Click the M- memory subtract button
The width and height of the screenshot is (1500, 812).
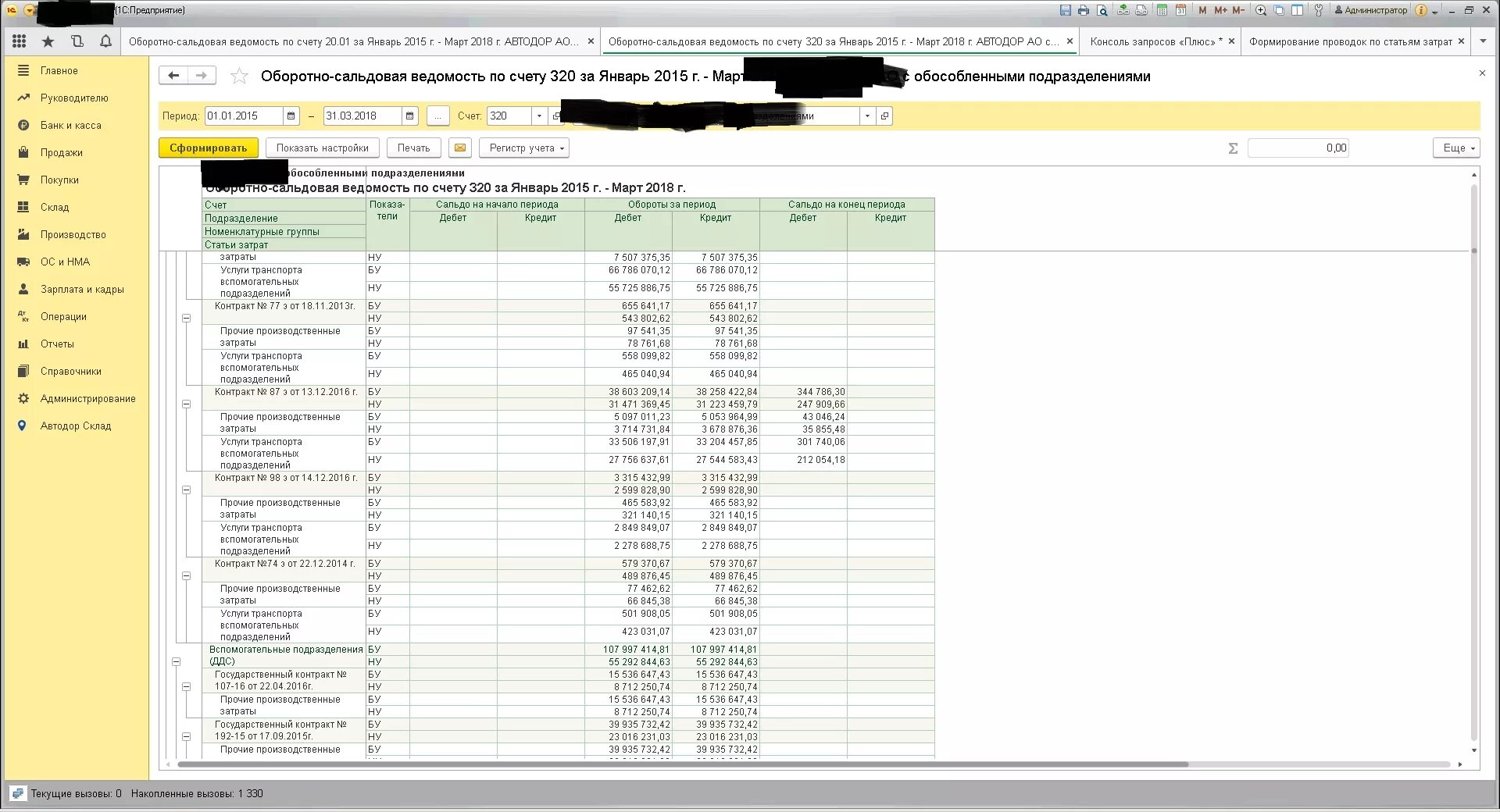point(1238,10)
